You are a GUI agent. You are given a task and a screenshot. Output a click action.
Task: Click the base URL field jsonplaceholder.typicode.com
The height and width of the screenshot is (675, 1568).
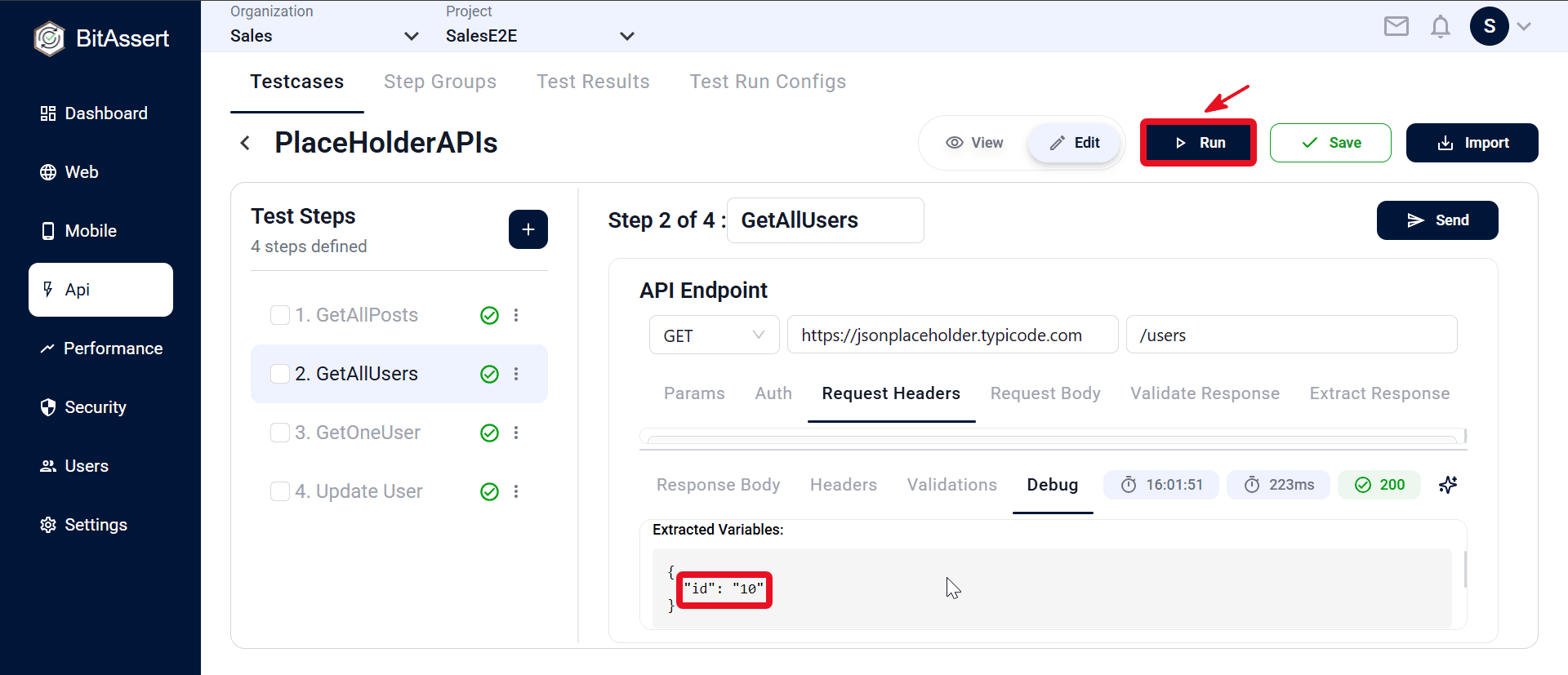[952, 335]
